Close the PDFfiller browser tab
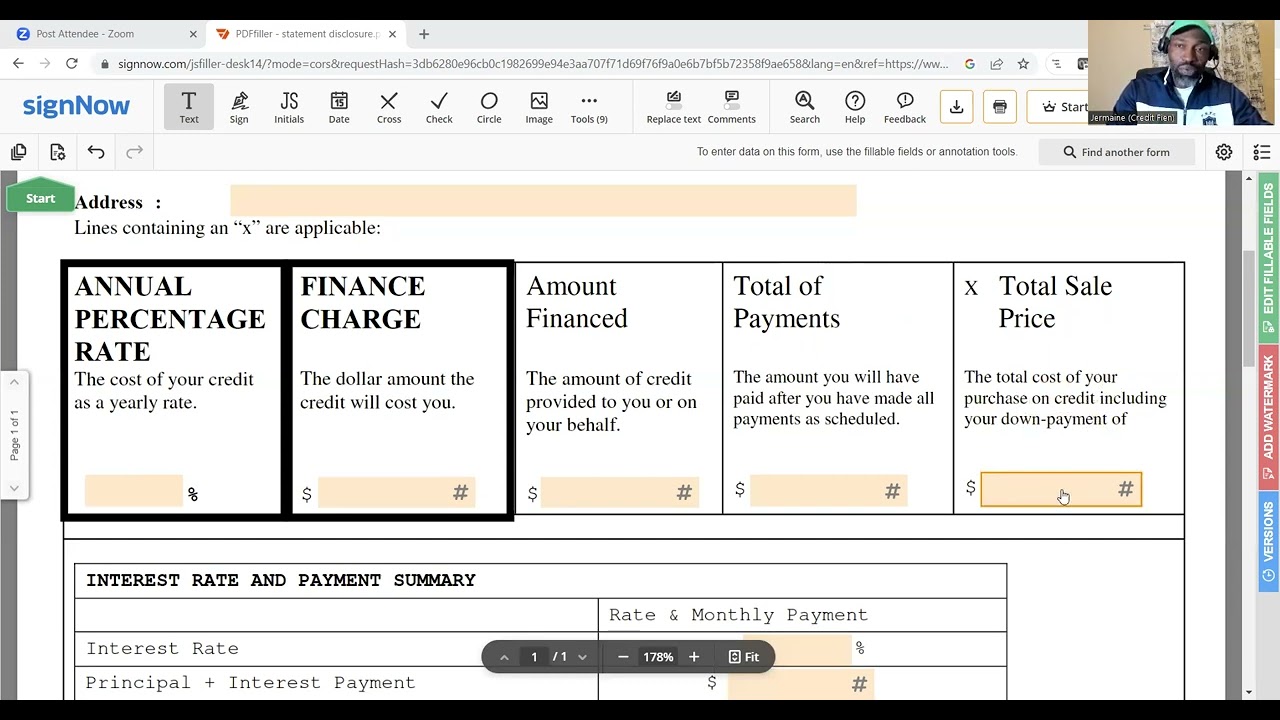 (x=392, y=34)
